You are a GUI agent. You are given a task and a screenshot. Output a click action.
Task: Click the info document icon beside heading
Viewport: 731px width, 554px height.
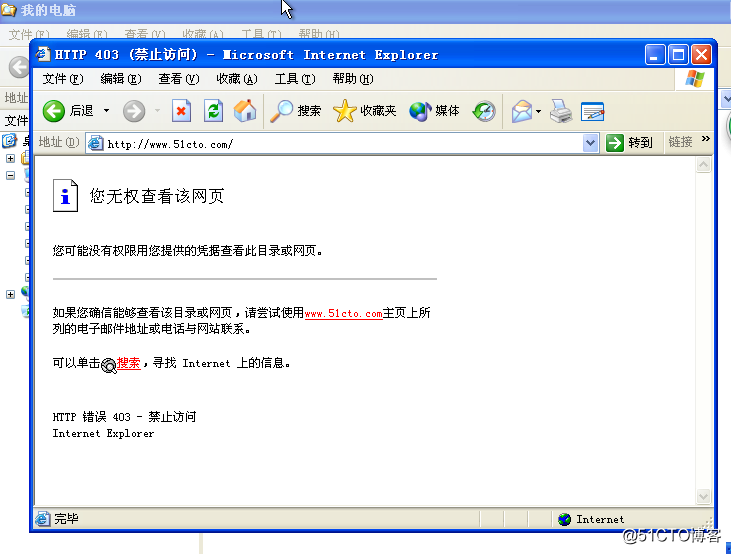[65, 195]
